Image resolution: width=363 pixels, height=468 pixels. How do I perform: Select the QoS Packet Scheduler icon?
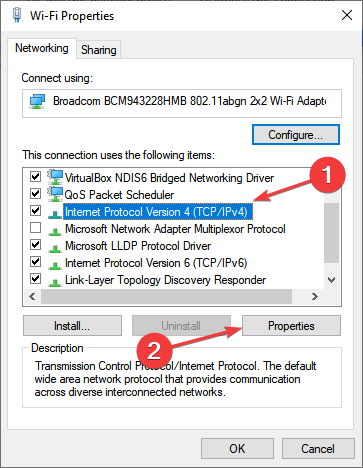[55, 194]
